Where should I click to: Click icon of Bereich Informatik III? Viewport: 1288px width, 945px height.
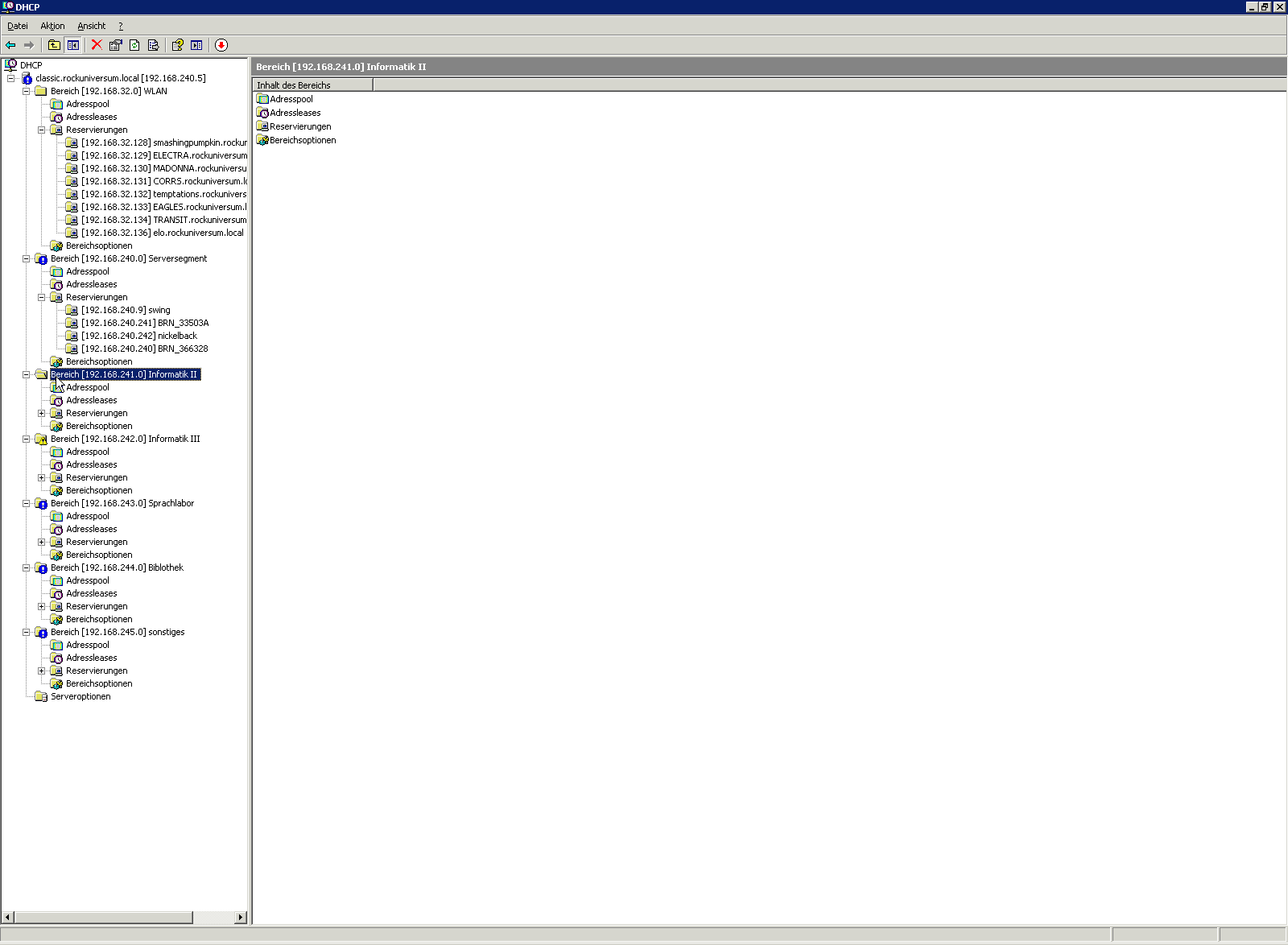41,439
